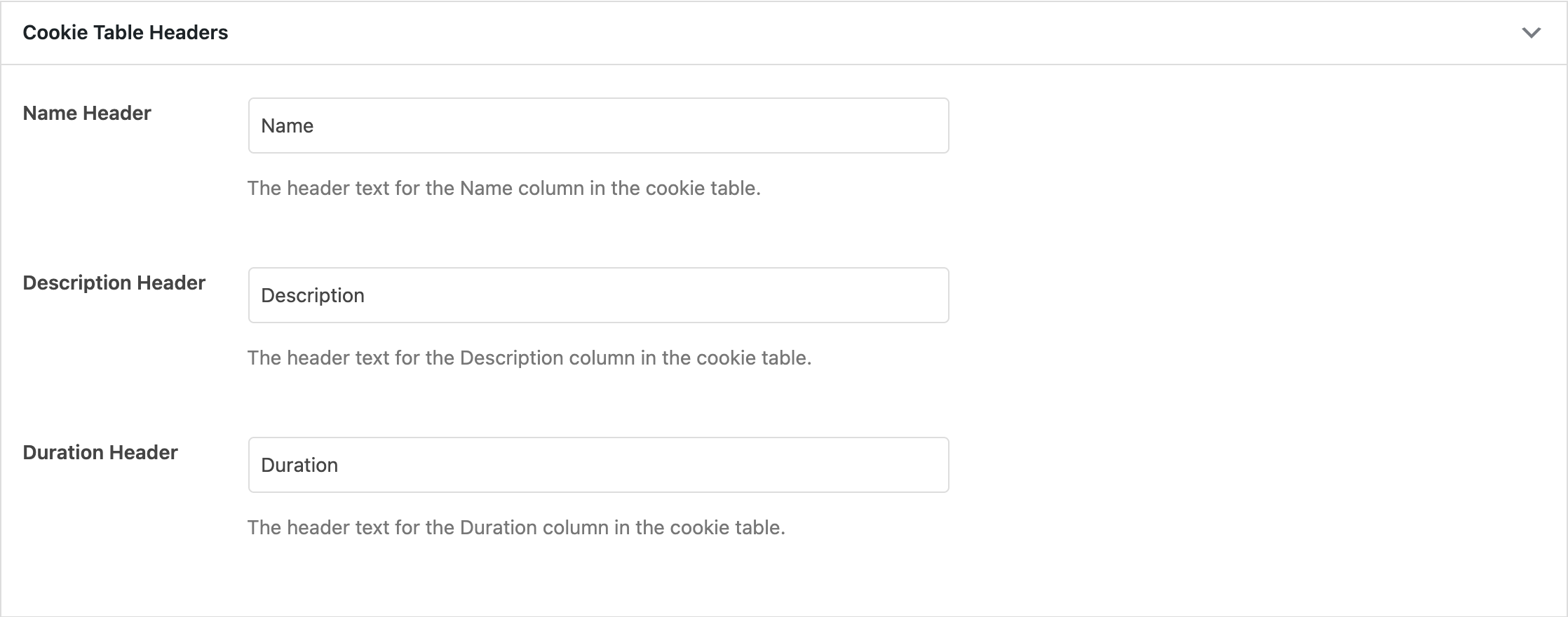Click the Name Header field label

pyautogui.click(x=86, y=113)
